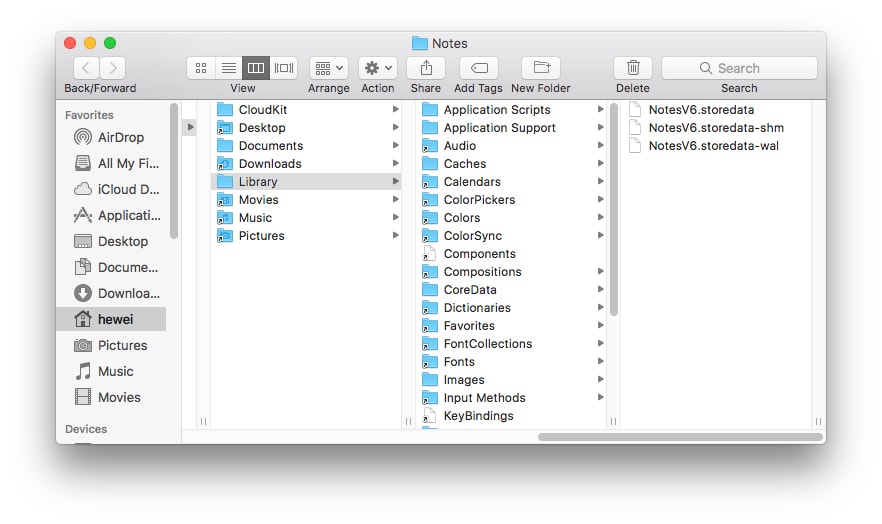The image size is (882, 524).
Task: Open the Images folder
Action: [x=512, y=380]
